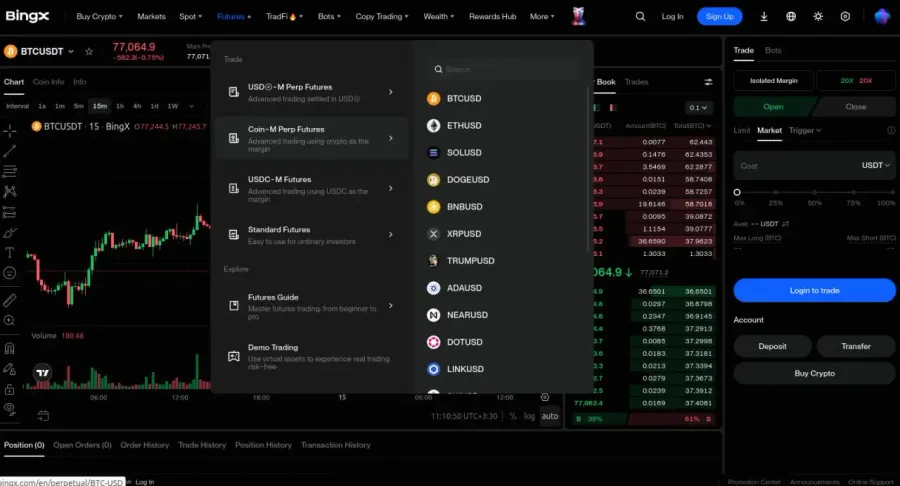Expand Coin-M Perp Futures submenu
Image resolution: width=900 pixels, height=486 pixels.
pyautogui.click(x=391, y=138)
